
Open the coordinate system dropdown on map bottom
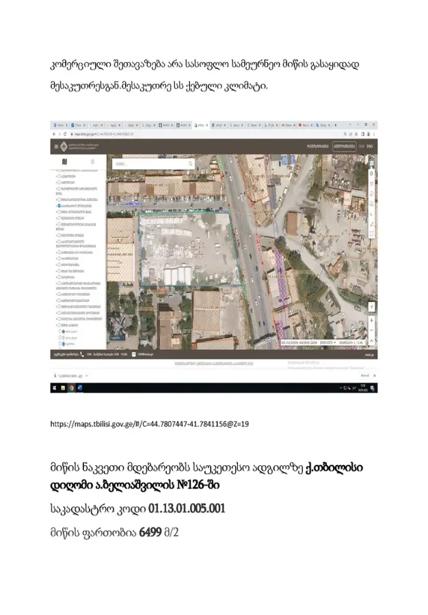[327, 342]
